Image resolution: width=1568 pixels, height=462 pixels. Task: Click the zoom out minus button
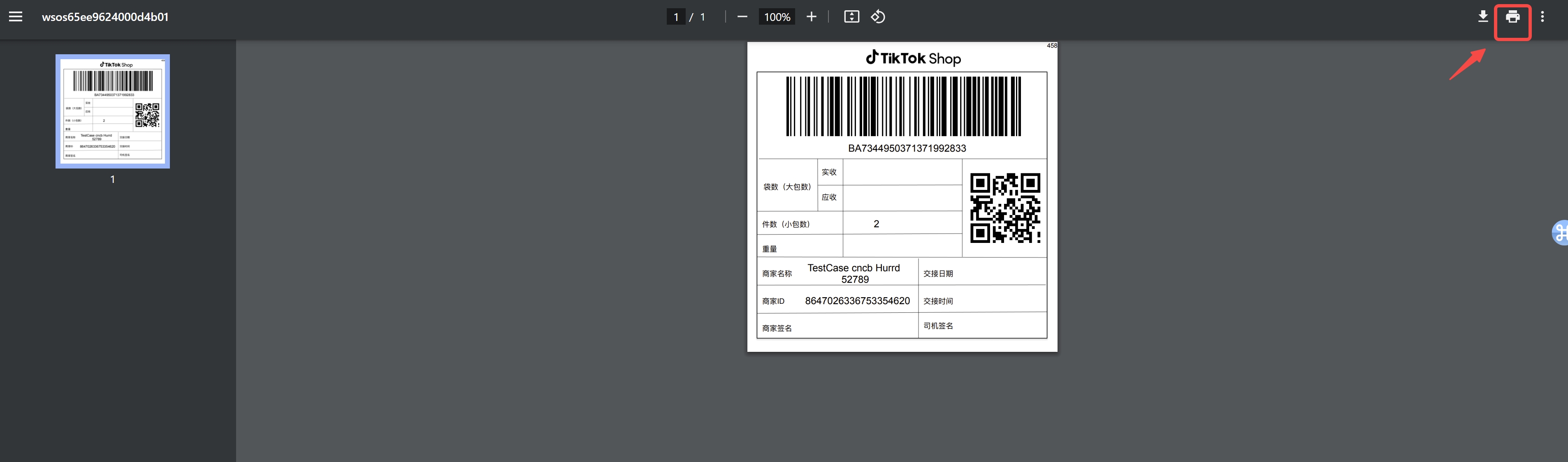tap(741, 17)
